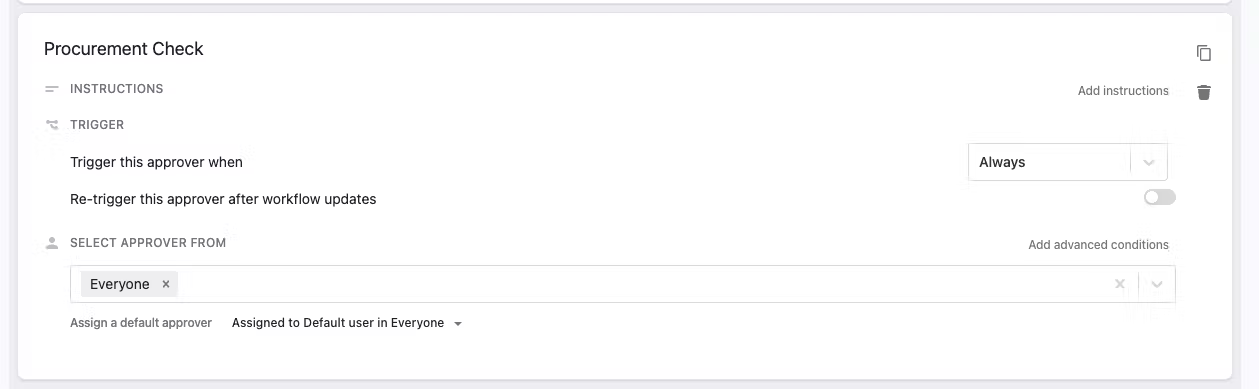Clear all approver selections
1259x389 pixels.
point(1120,284)
